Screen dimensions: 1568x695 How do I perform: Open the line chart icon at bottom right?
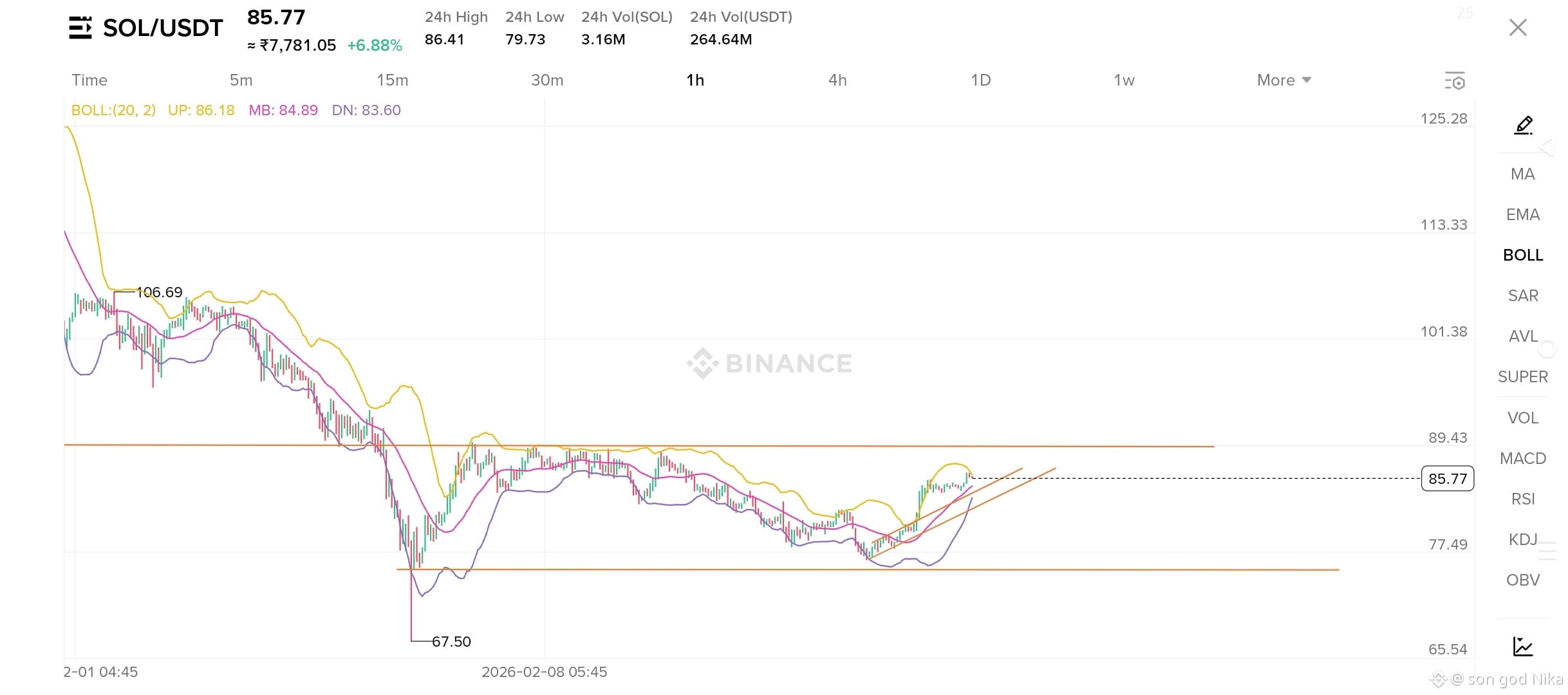point(1523,646)
